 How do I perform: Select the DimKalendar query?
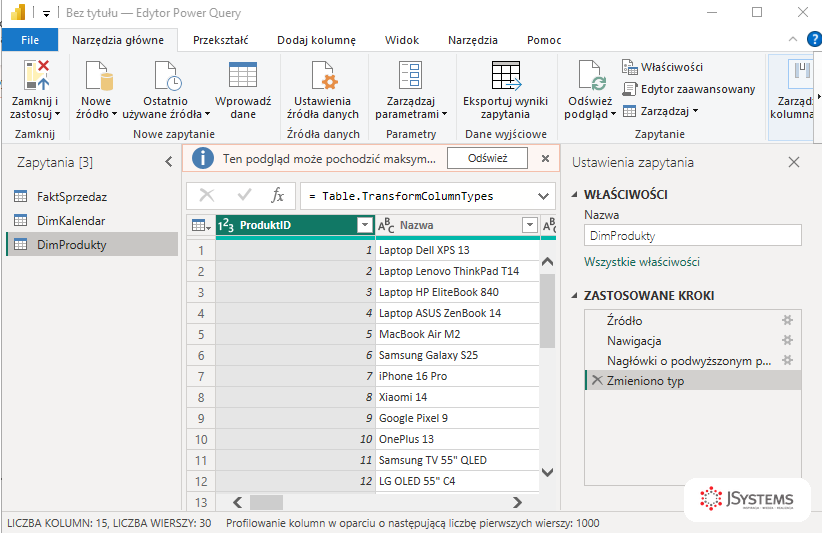tap(92, 221)
